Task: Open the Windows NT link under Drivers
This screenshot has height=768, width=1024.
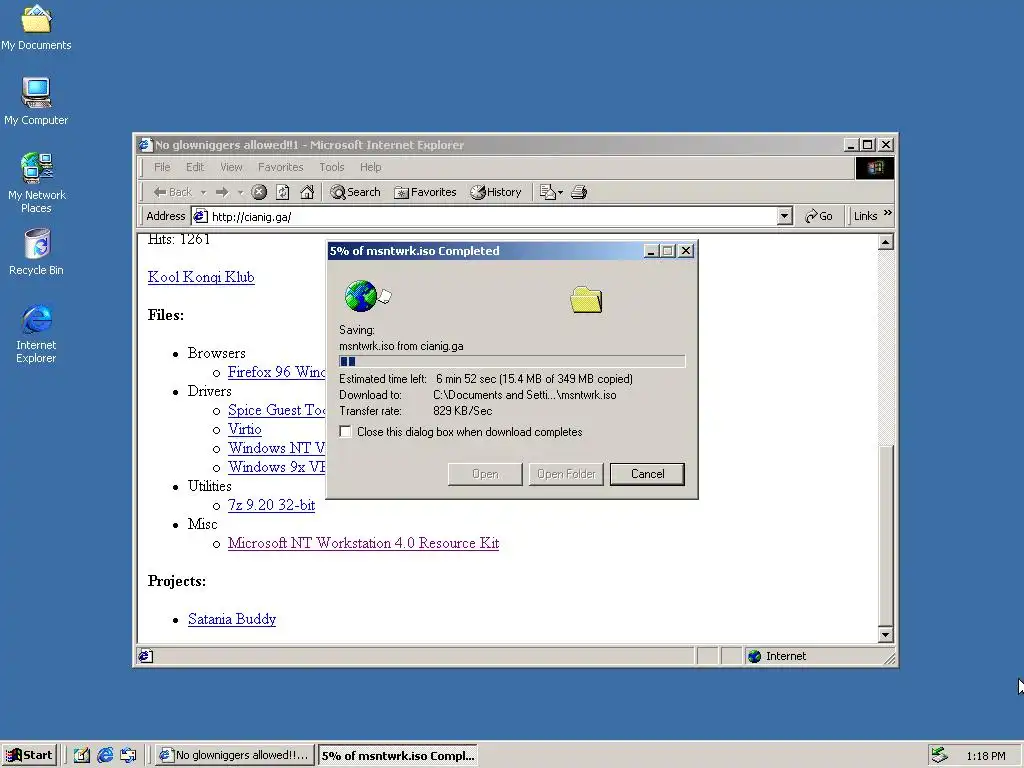Action: click(x=276, y=448)
